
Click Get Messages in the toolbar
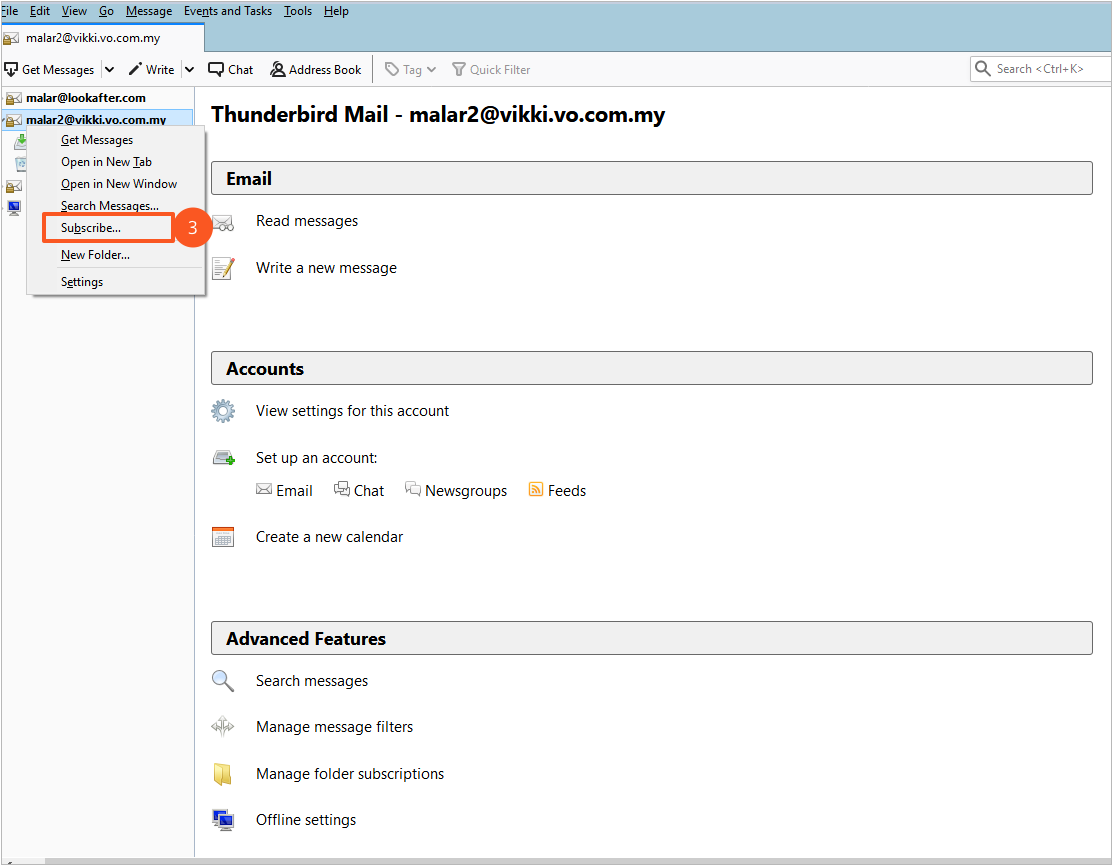[x=50, y=69]
